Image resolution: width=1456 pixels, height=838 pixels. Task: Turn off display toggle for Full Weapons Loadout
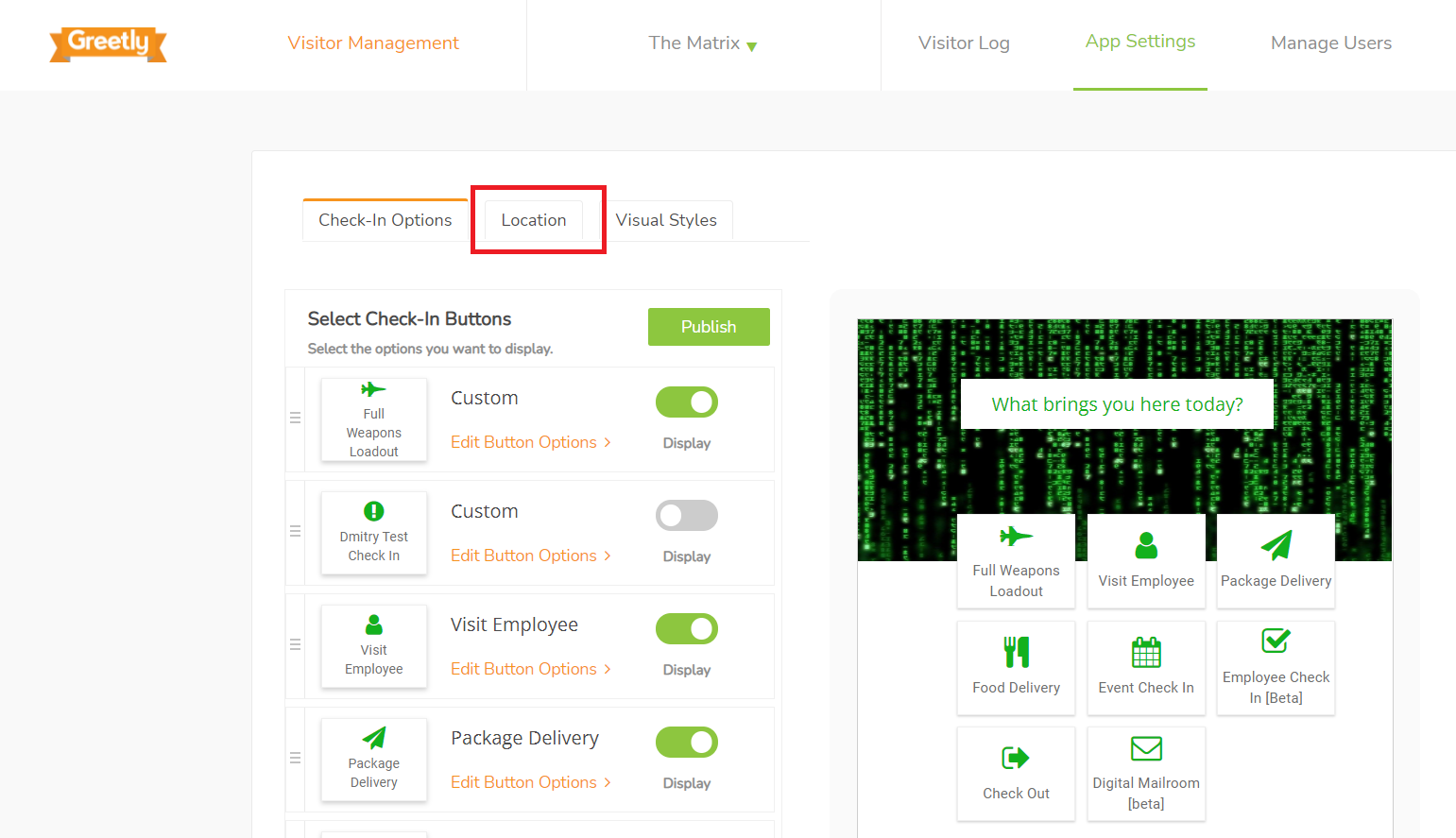tap(687, 402)
